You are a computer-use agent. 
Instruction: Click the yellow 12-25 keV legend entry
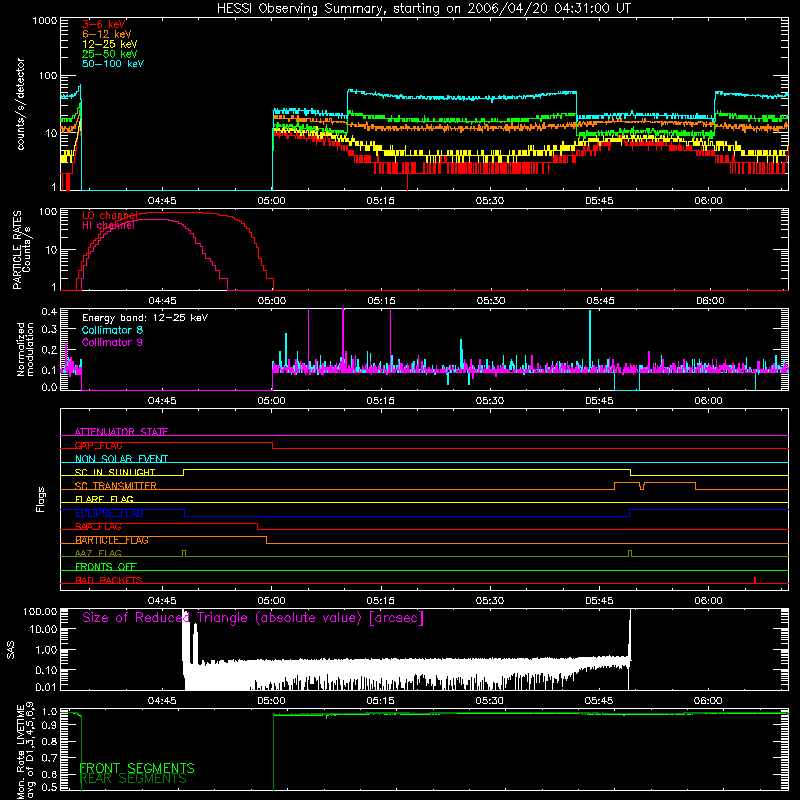pos(110,44)
